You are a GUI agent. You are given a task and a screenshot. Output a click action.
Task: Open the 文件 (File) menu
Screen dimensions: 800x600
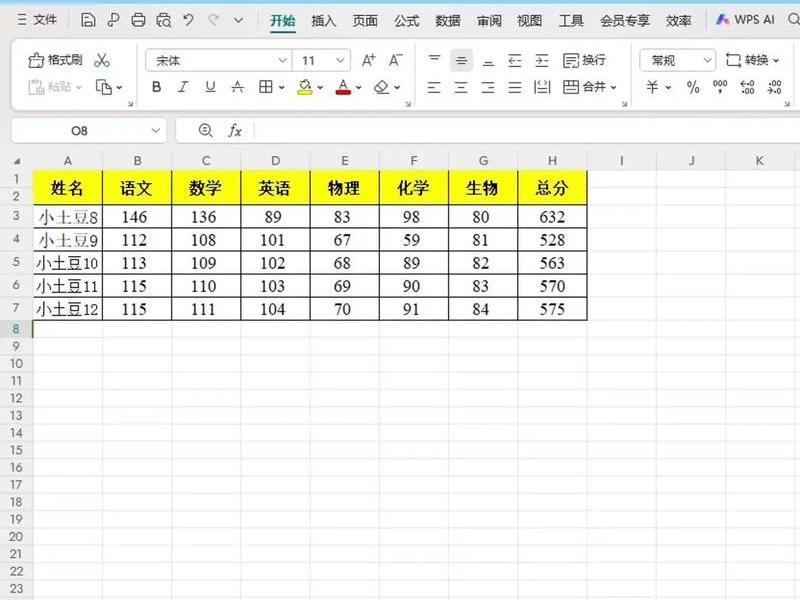[x=37, y=20]
